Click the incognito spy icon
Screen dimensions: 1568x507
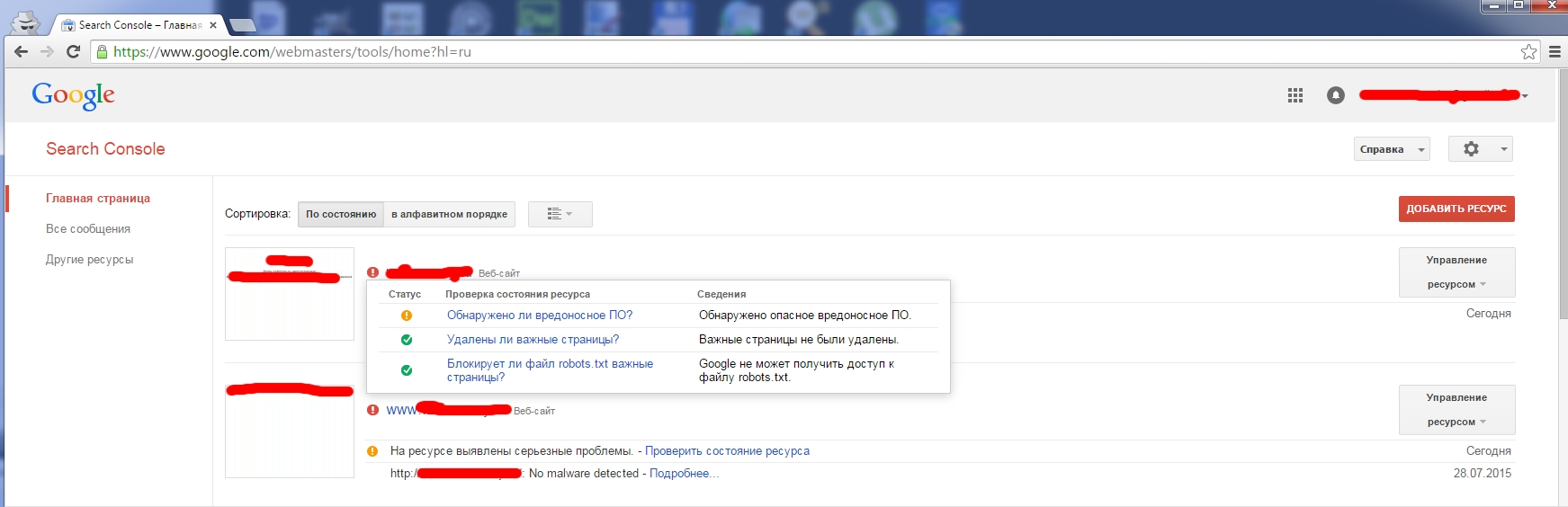26,23
